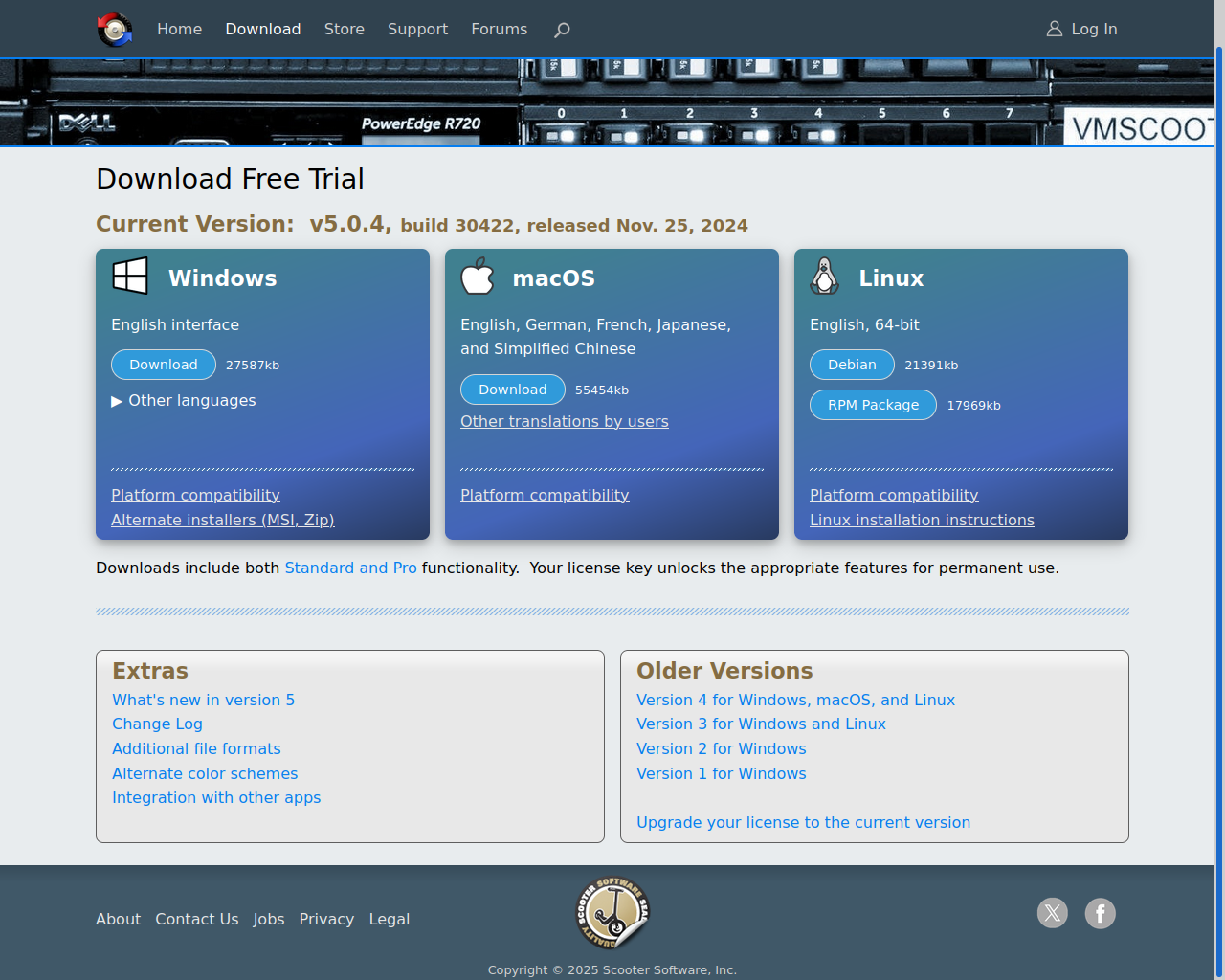Click the Extras heading

[x=150, y=670]
